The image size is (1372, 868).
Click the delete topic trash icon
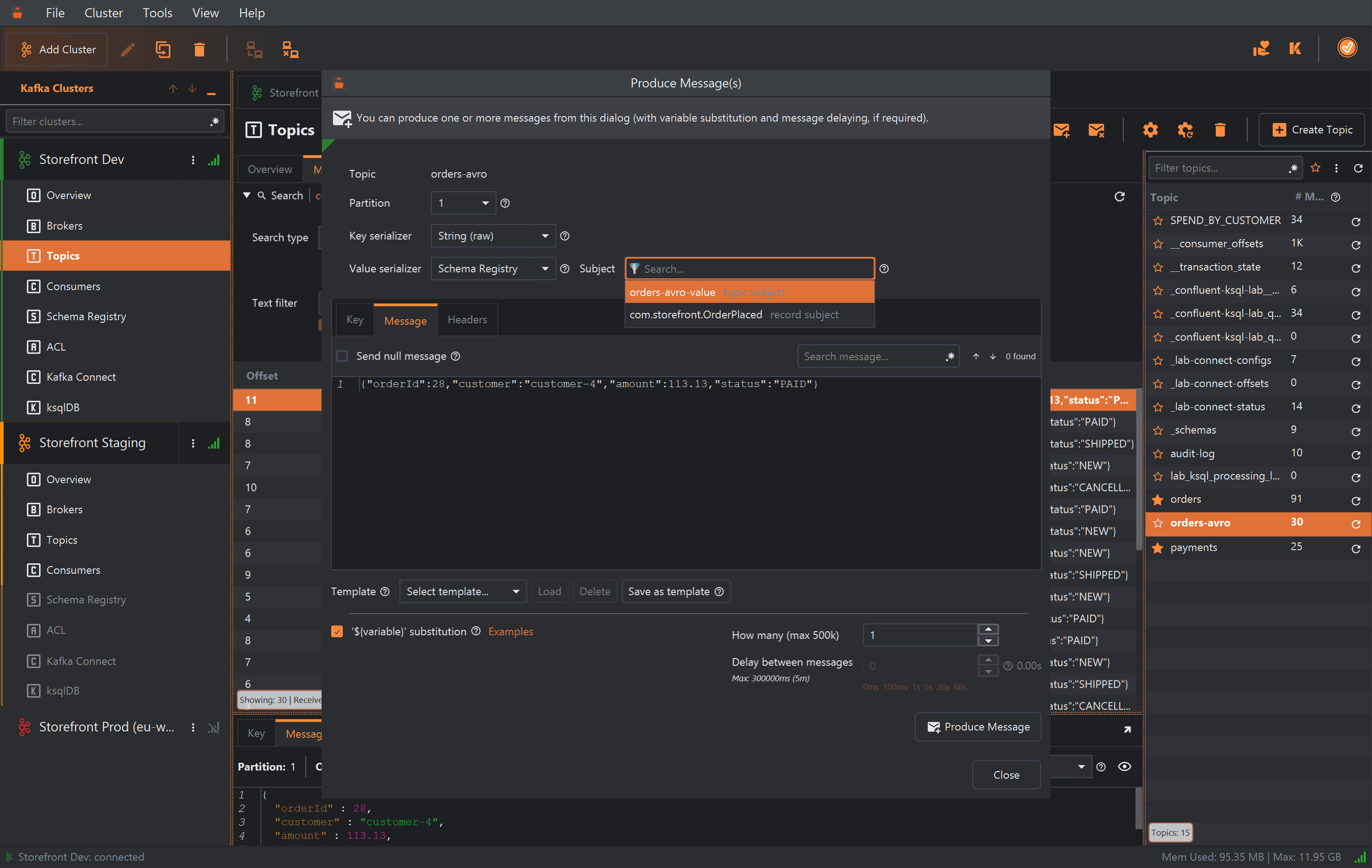[1219, 130]
